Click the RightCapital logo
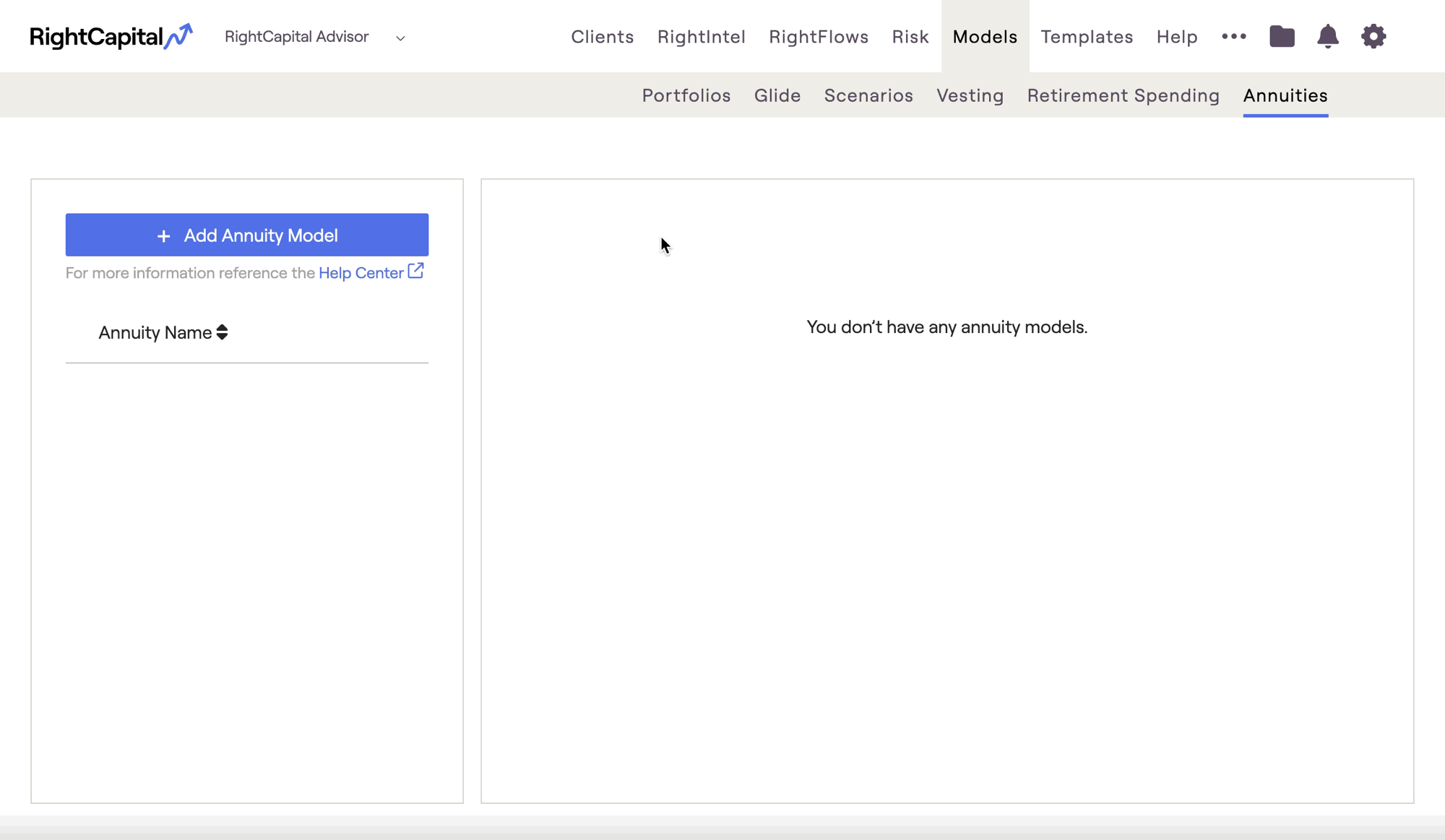Image resolution: width=1445 pixels, height=840 pixels. (x=111, y=36)
